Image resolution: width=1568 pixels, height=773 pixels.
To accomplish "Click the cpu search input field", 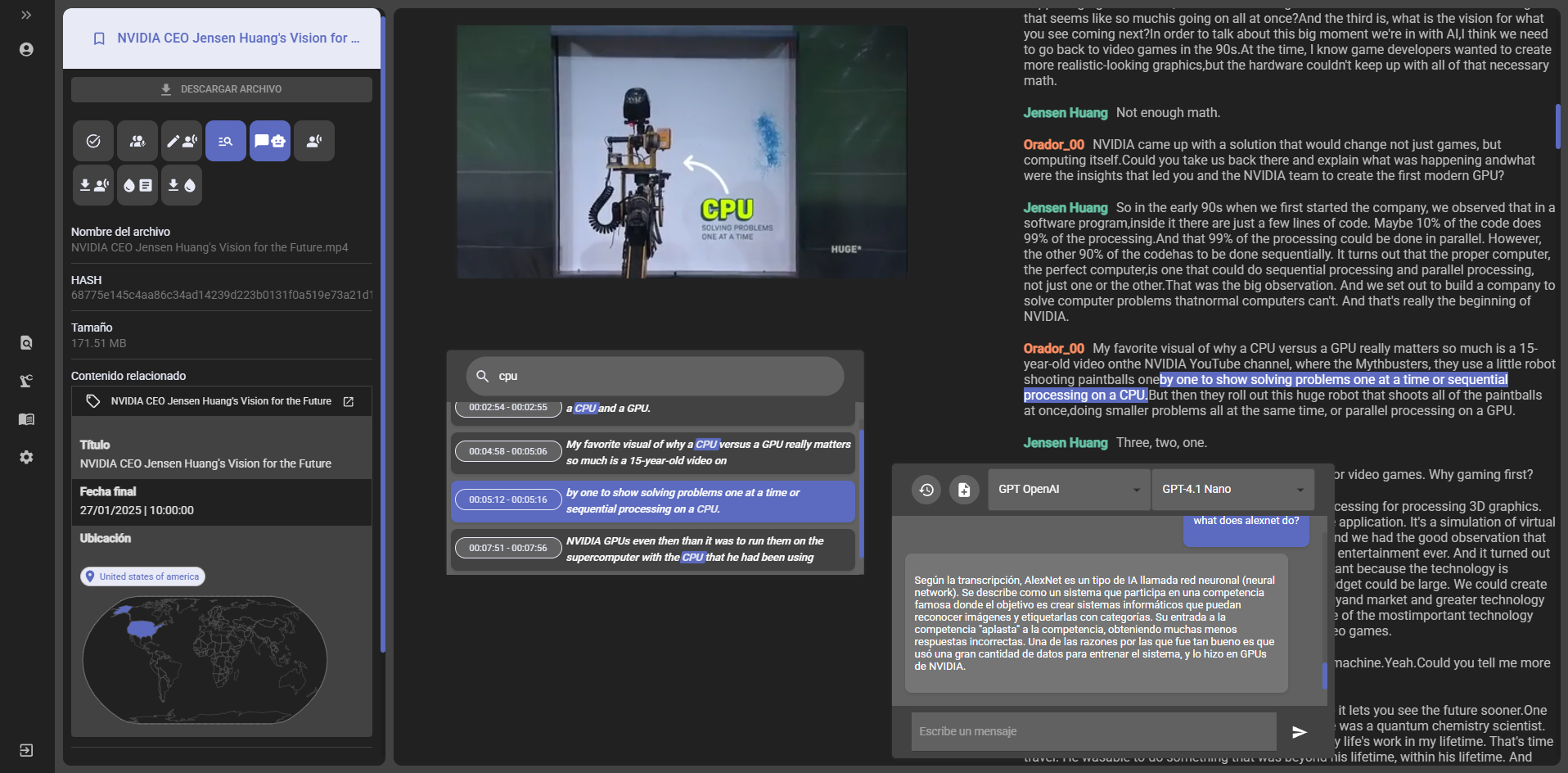I will tap(655, 376).
